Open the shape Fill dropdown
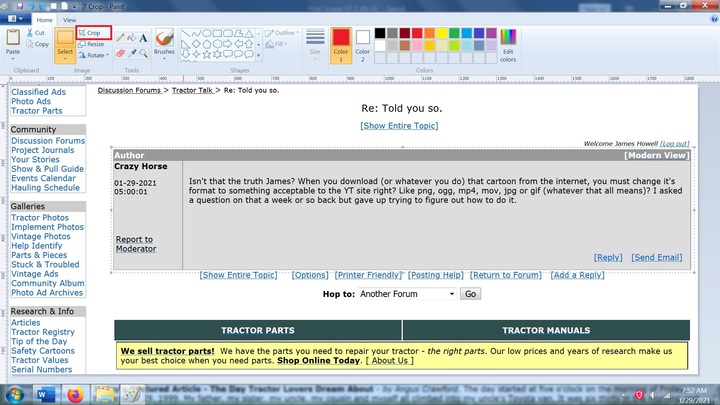 click(276, 44)
